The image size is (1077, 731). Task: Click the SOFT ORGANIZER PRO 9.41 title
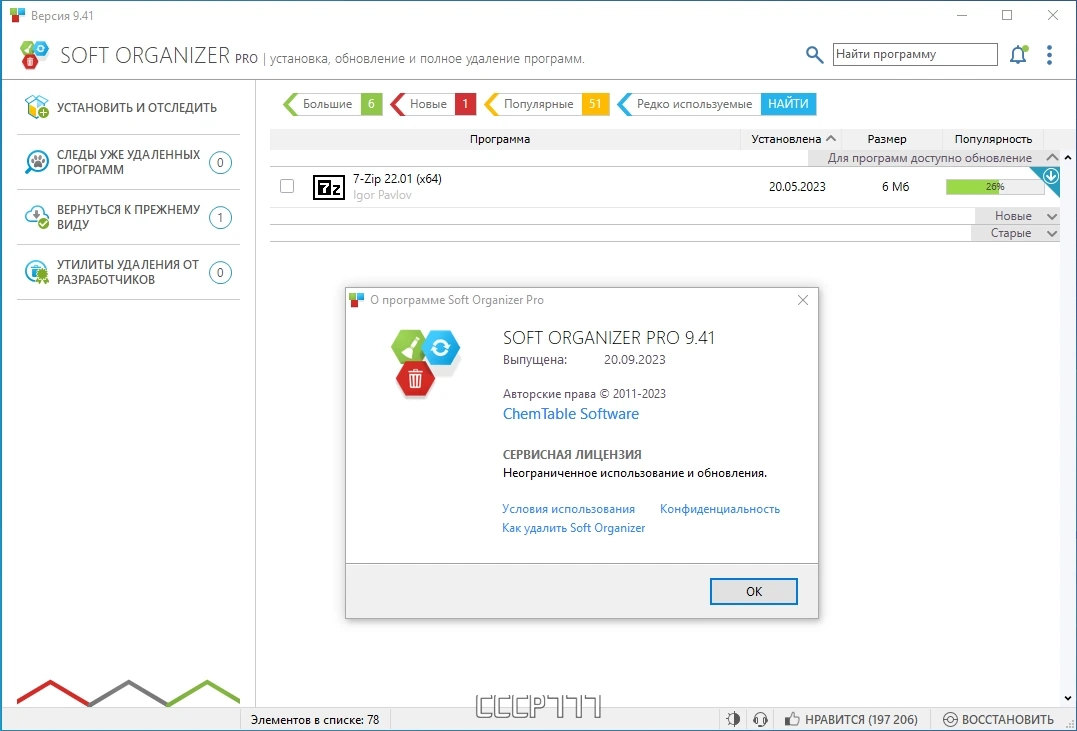[x=609, y=338]
